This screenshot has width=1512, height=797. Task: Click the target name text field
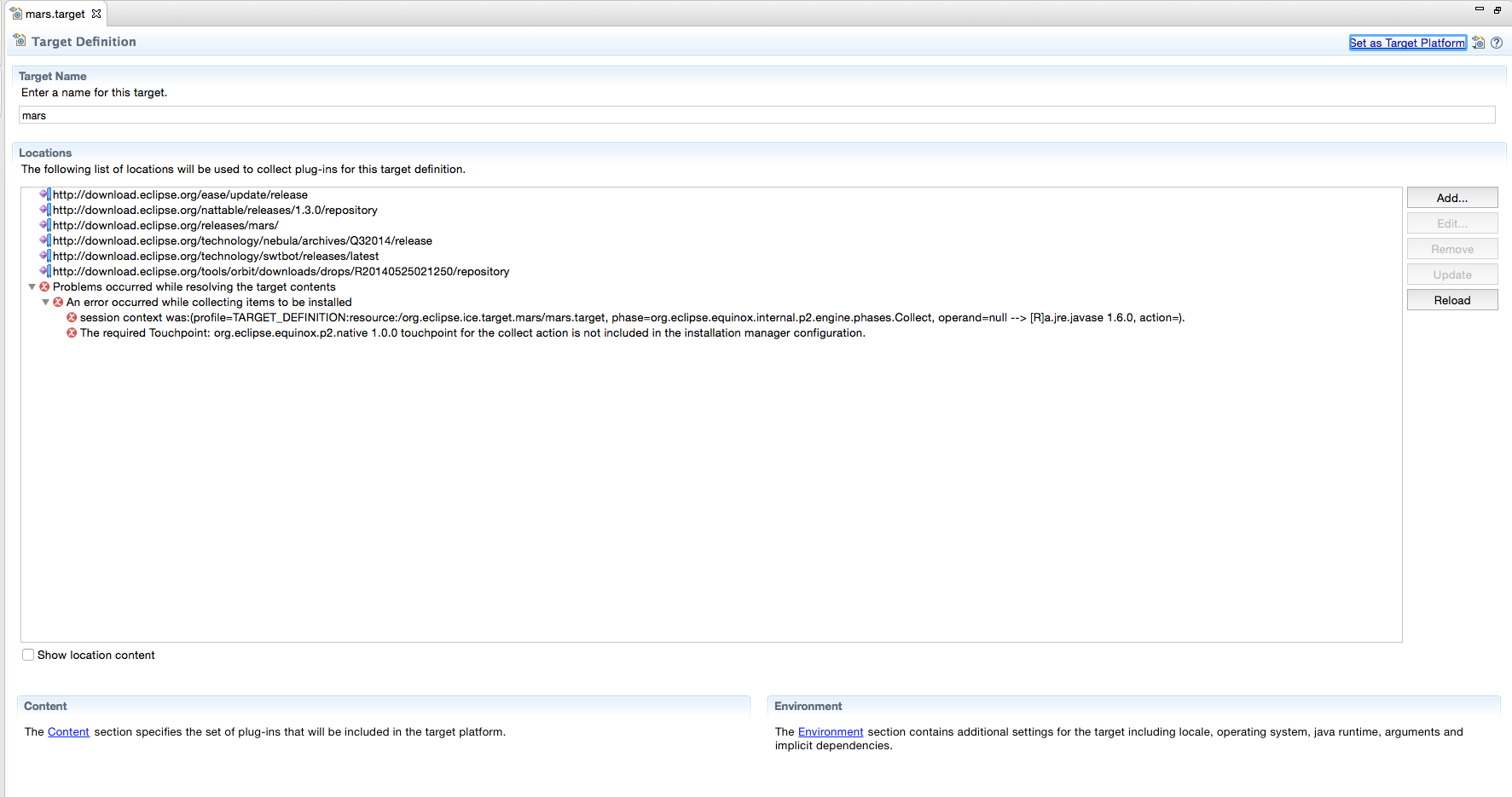coord(756,115)
